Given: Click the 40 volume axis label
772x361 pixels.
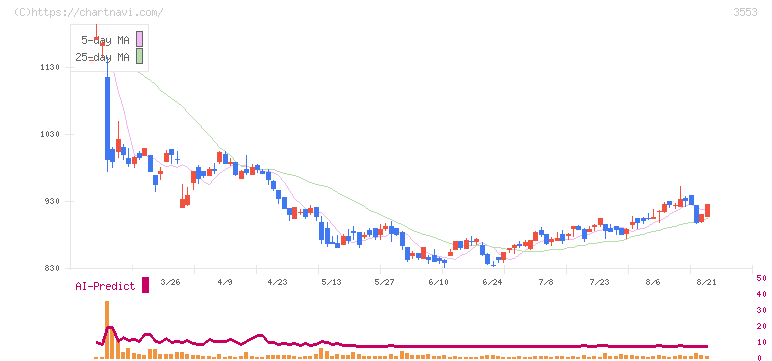Looking at the screenshot, I should point(761,294).
